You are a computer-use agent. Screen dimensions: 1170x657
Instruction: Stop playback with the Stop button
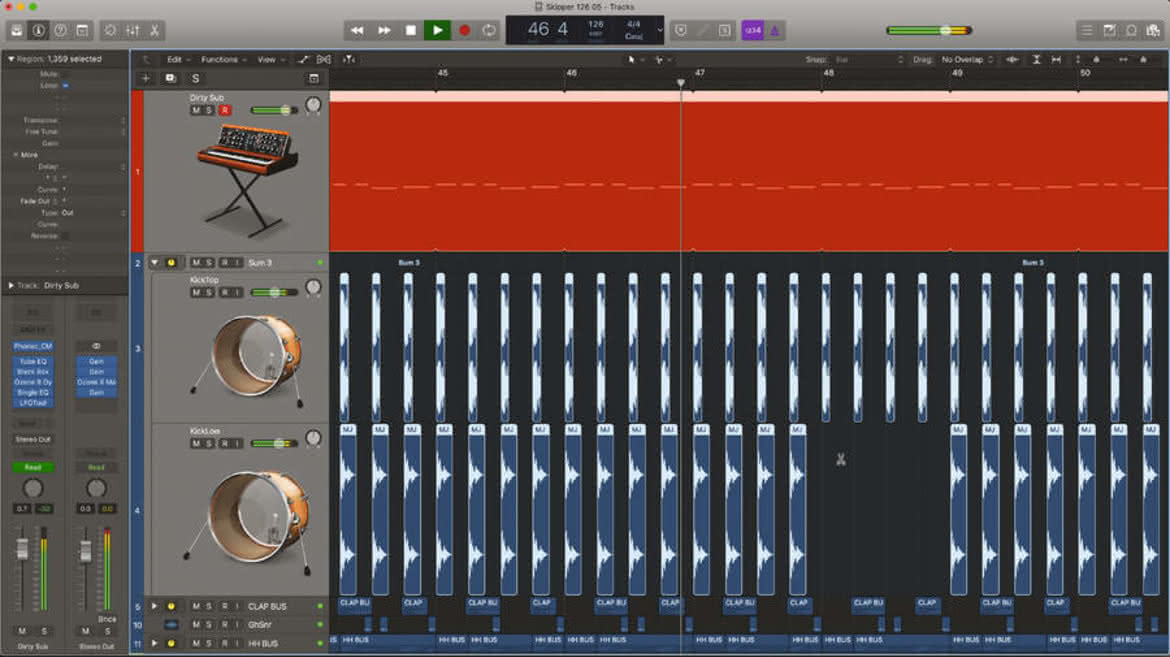click(x=410, y=31)
